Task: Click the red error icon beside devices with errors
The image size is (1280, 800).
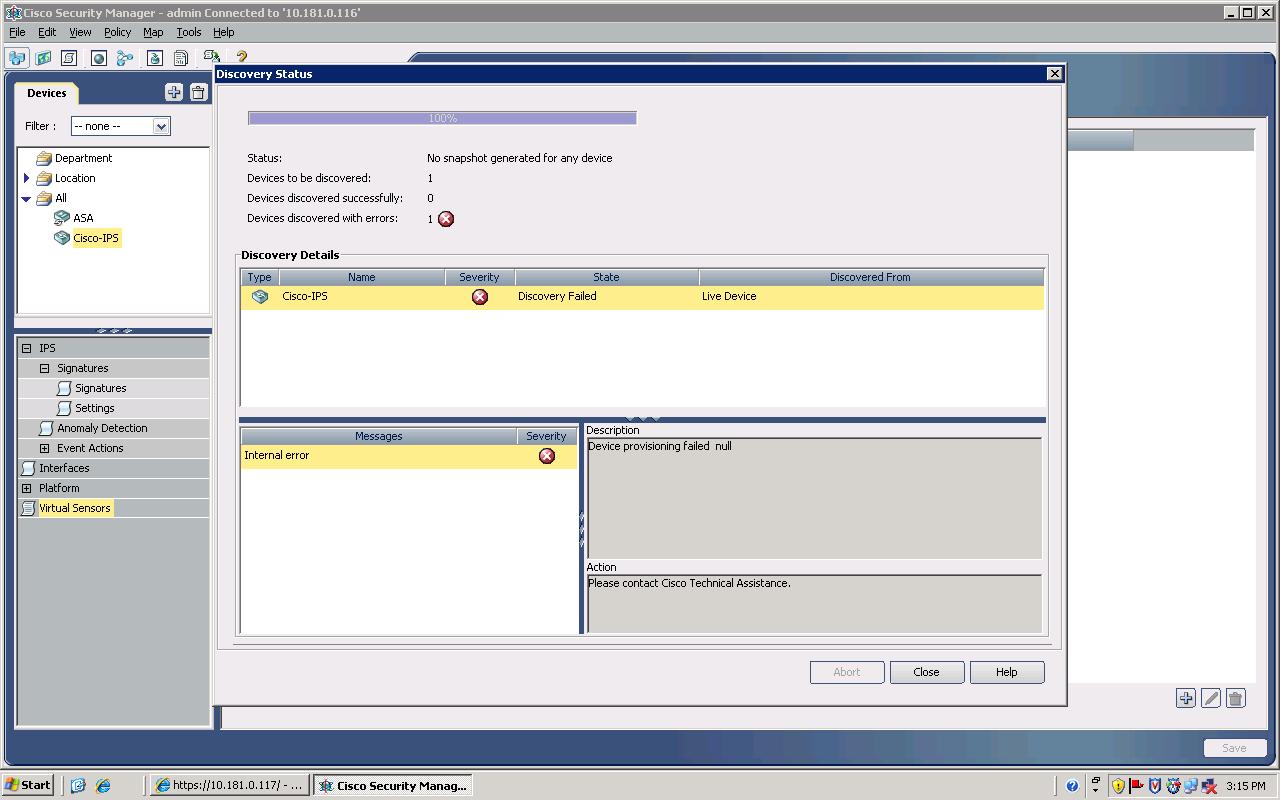Action: coord(446,218)
